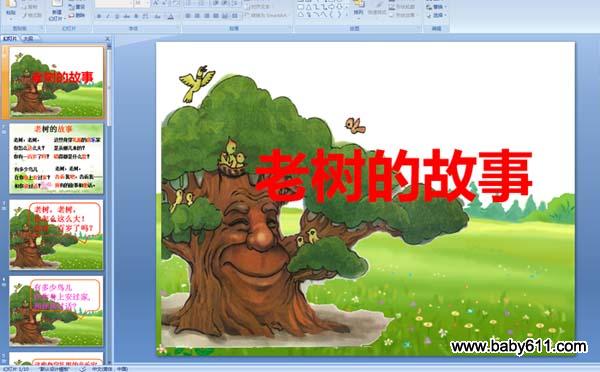Click the Replace icon in Editing group
600x372 pixels.
(437, 7)
